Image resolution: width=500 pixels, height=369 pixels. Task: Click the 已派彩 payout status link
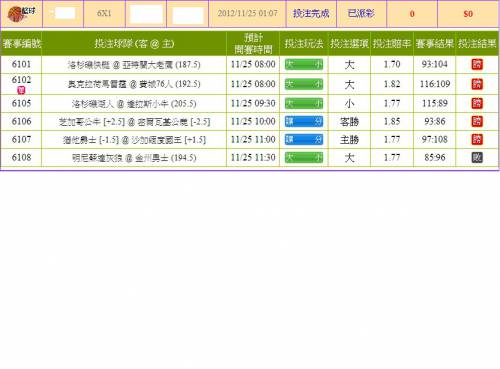(361, 14)
